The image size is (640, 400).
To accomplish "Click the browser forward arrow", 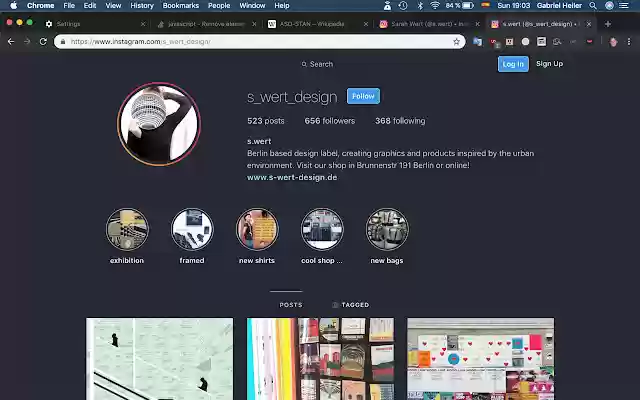I will (x=27, y=42).
